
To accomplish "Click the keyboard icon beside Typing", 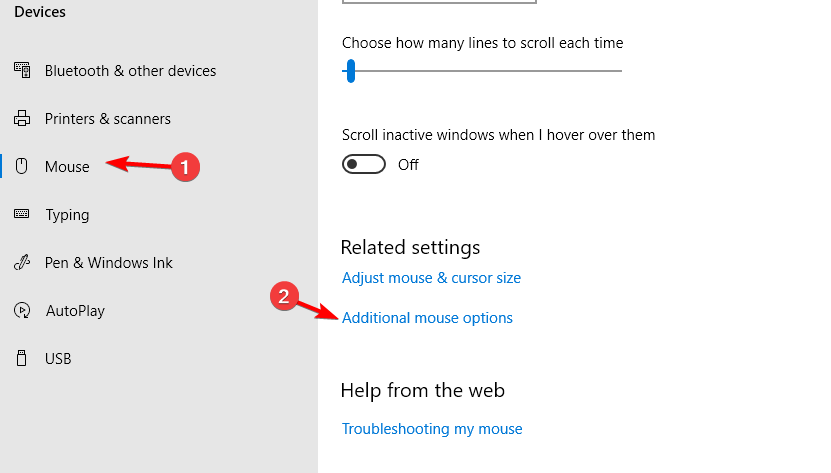I will 22,214.
